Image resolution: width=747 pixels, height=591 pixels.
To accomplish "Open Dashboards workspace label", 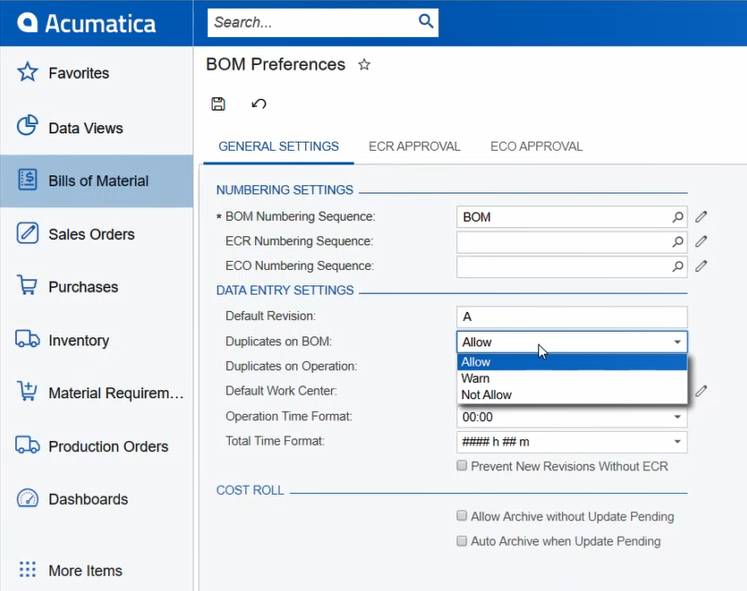I will (88, 499).
